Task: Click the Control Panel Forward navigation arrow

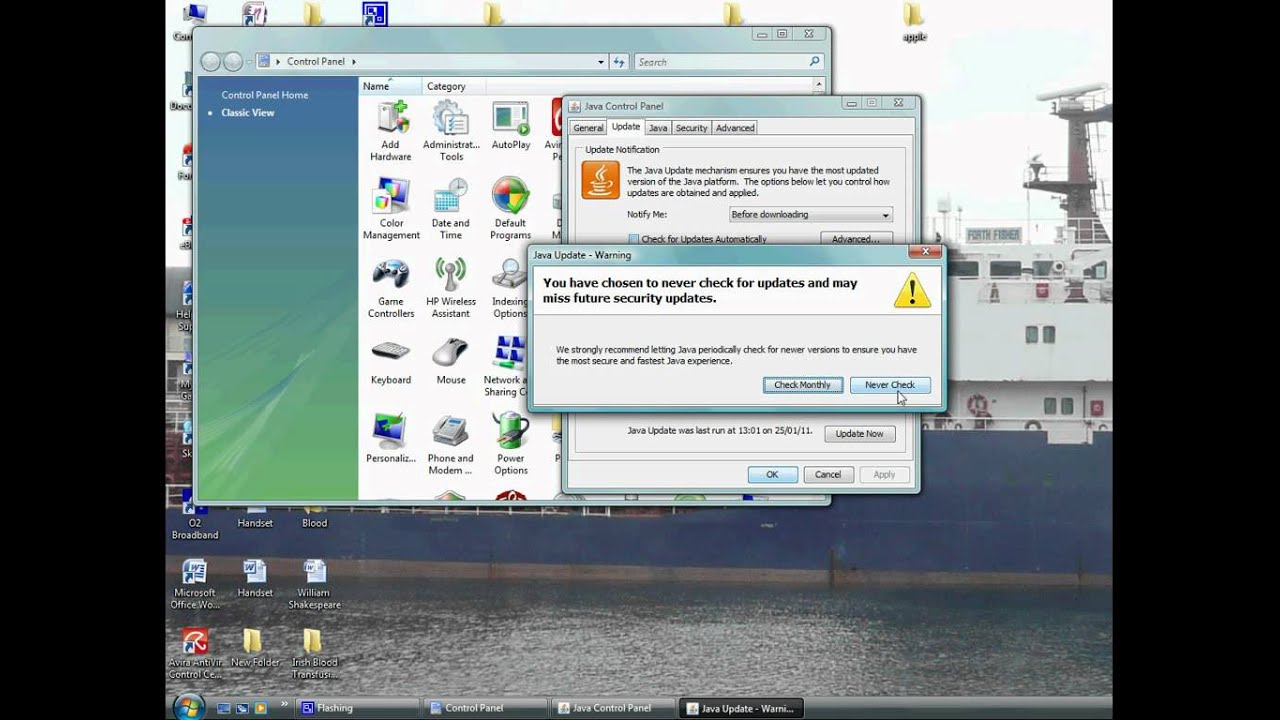Action: [x=233, y=61]
